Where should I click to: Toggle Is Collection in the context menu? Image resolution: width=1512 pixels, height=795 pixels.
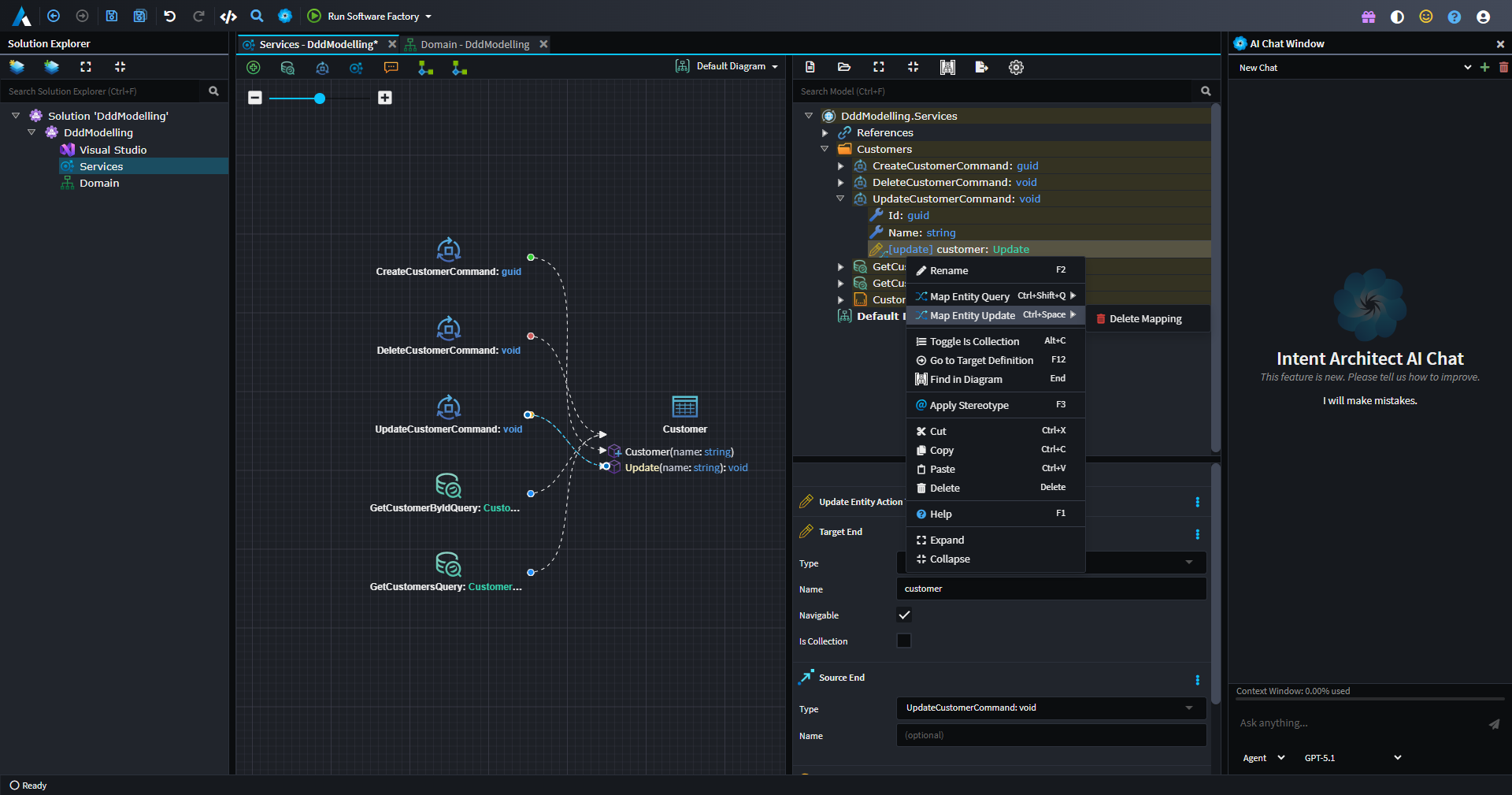973,341
